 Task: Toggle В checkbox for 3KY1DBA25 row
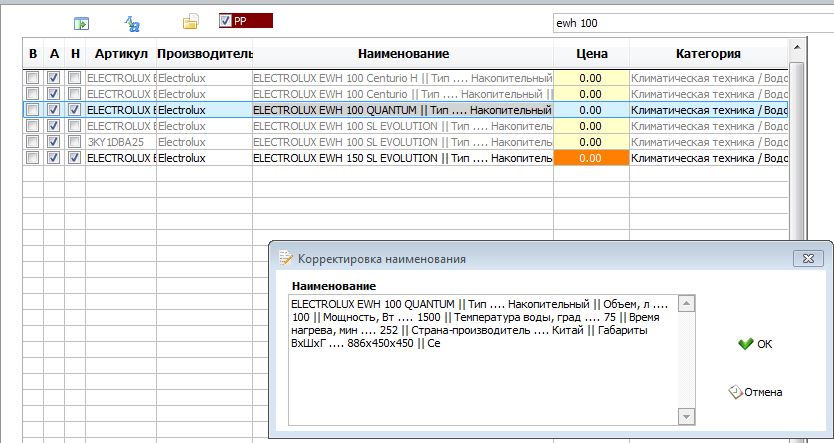pos(33,141)
